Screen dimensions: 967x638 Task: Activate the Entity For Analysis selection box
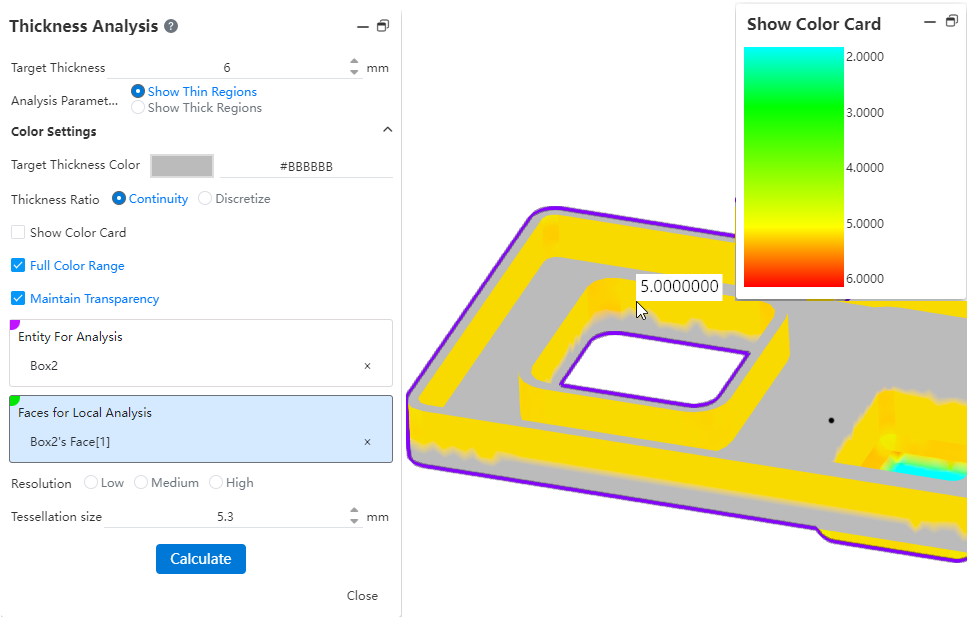click(201, 353)
